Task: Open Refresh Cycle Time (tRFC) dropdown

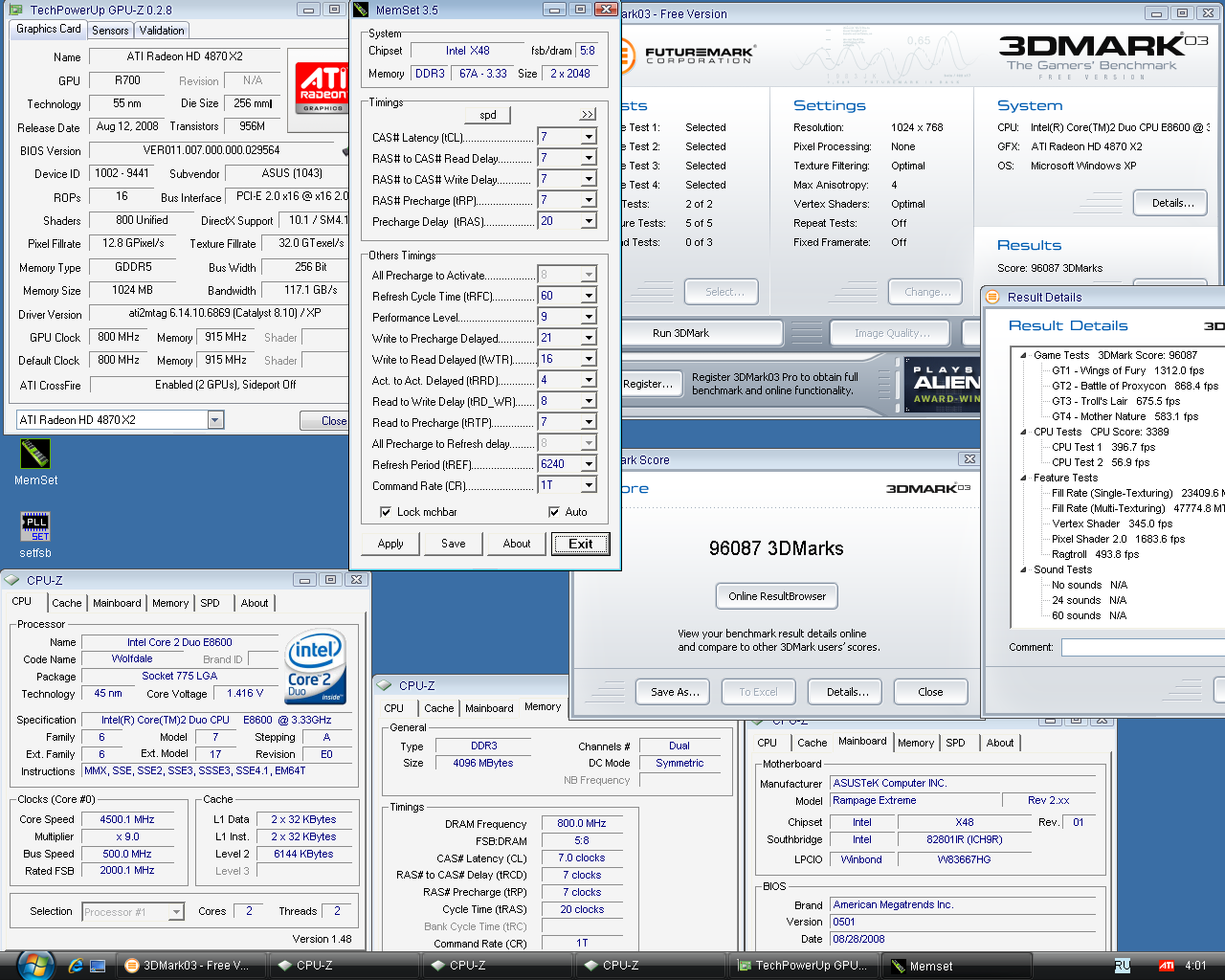Action: click(589, 296)
